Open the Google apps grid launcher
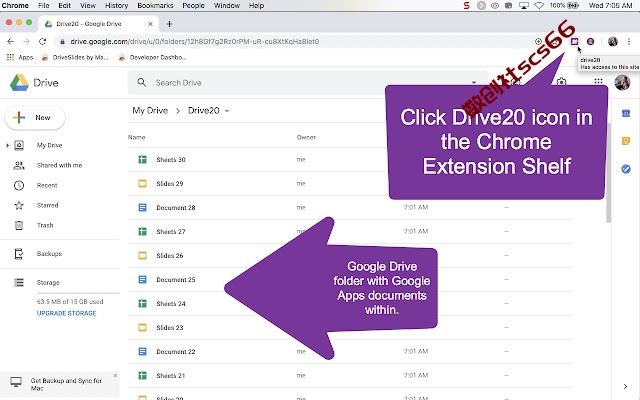This screenshot has height=400, width=640. point(598,82)
